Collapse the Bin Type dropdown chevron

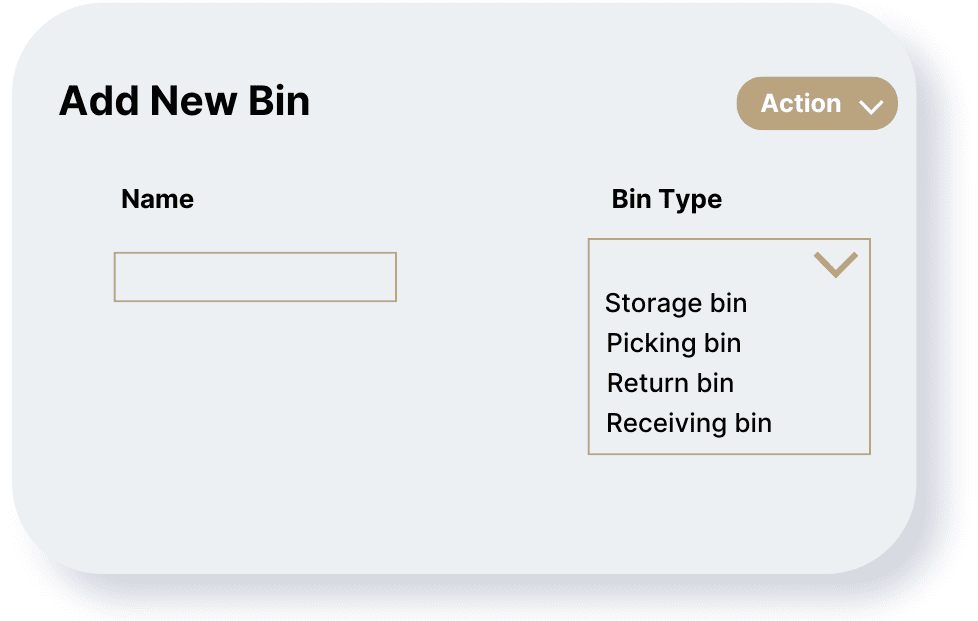835,265
